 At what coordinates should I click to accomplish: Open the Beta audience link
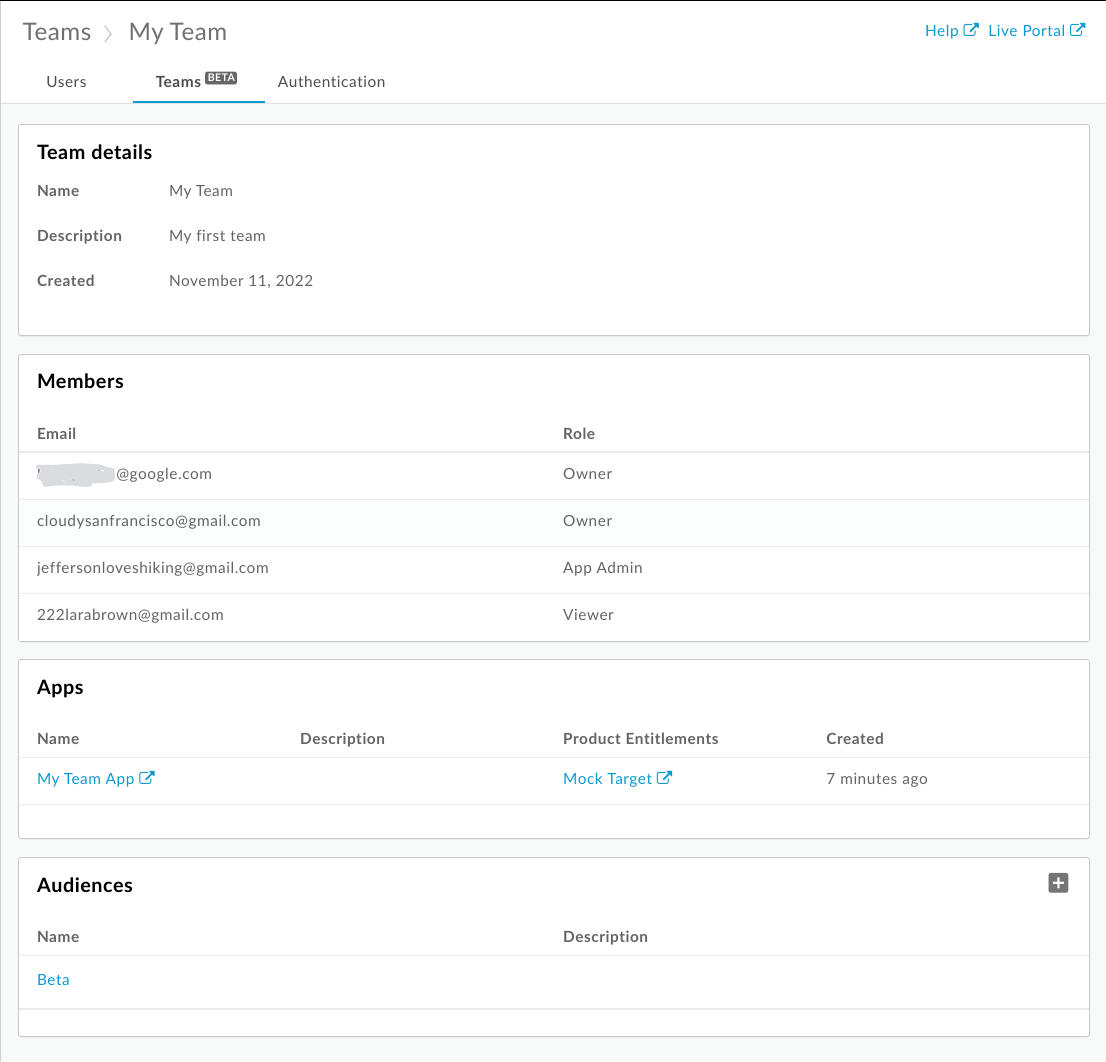(53, 980)
